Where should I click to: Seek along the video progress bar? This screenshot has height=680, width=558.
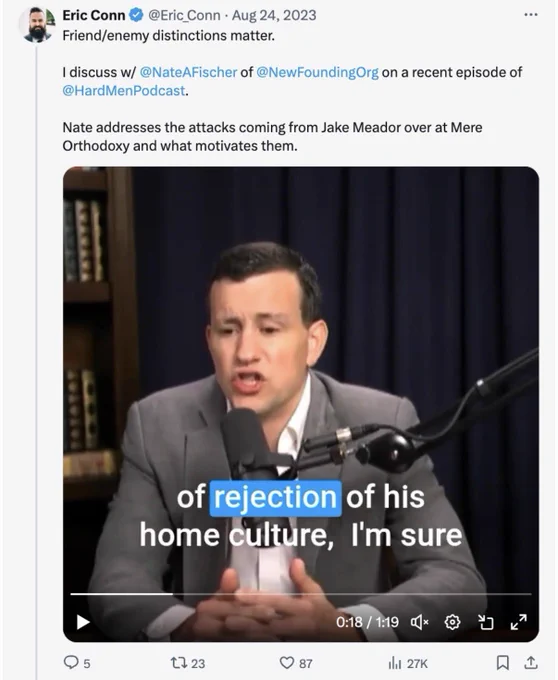coord(301,594)
